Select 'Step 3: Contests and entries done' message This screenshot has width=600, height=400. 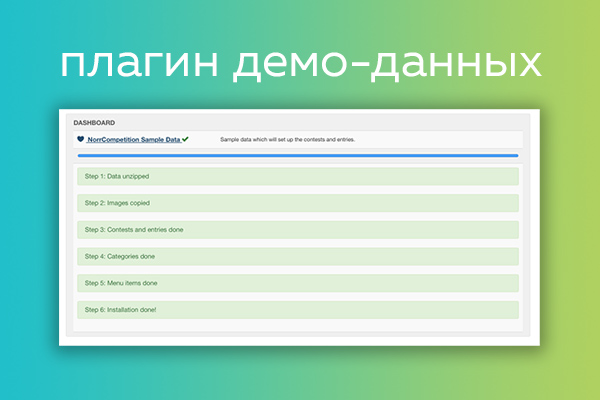298,230
